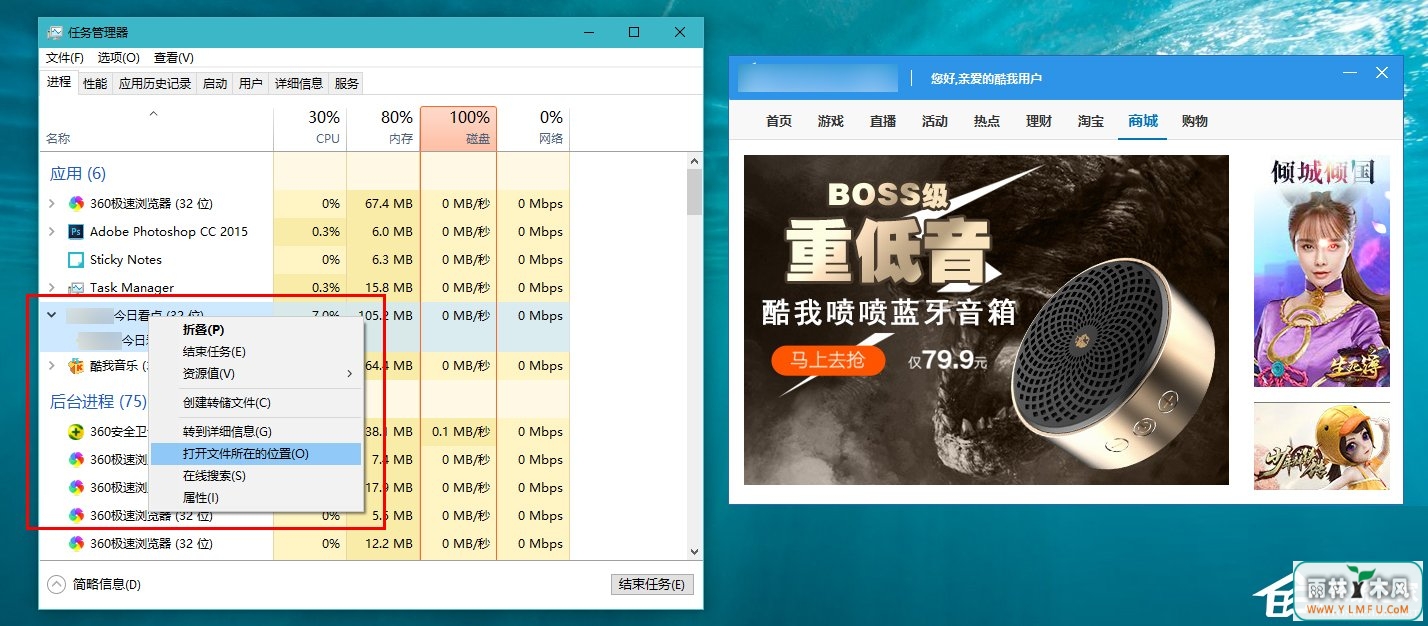Select the 进程 tab
1428x626 pixels.
click(x=59, y=82)
